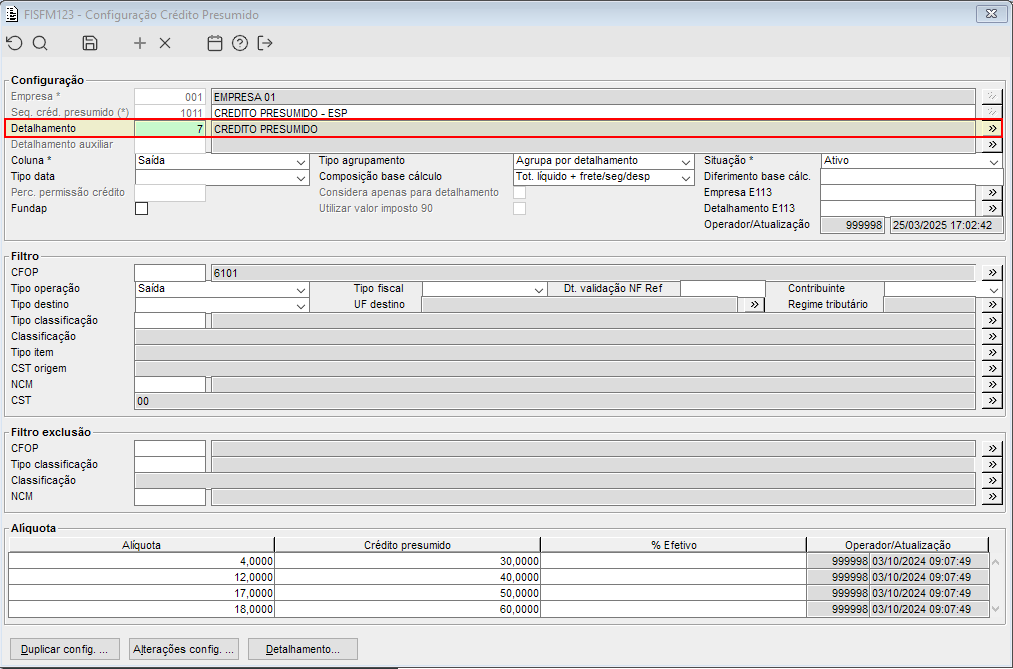This screenshot has height=669, width=1013.
Task: Open the calendar toolbar icon
Action: [x=214, y=43]
